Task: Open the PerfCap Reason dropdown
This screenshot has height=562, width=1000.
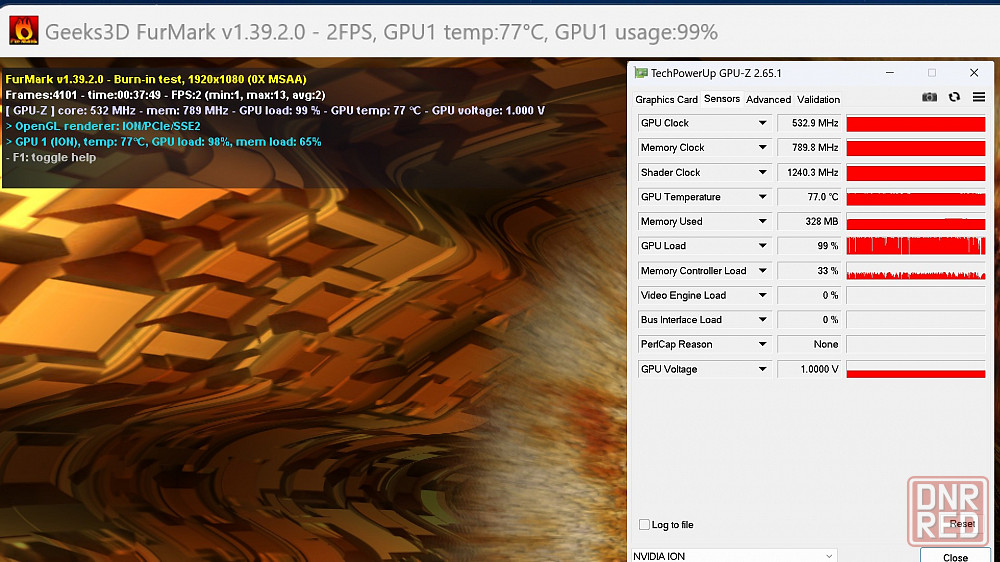Action: coord(762,345)
